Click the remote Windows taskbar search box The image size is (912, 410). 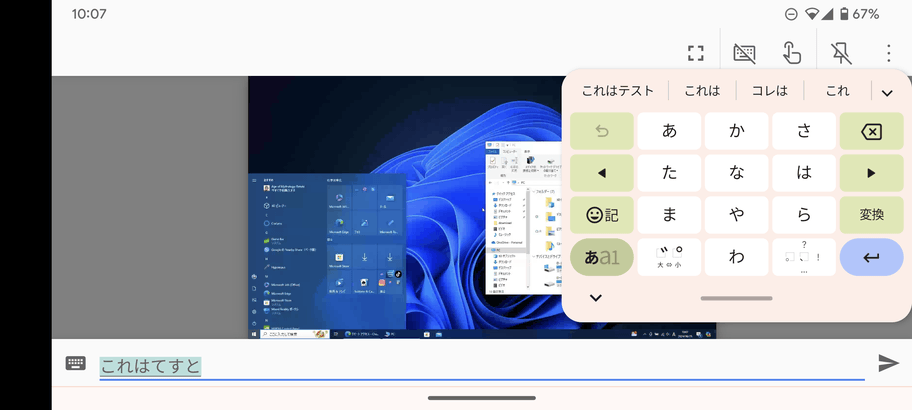(x=294, y=334)
